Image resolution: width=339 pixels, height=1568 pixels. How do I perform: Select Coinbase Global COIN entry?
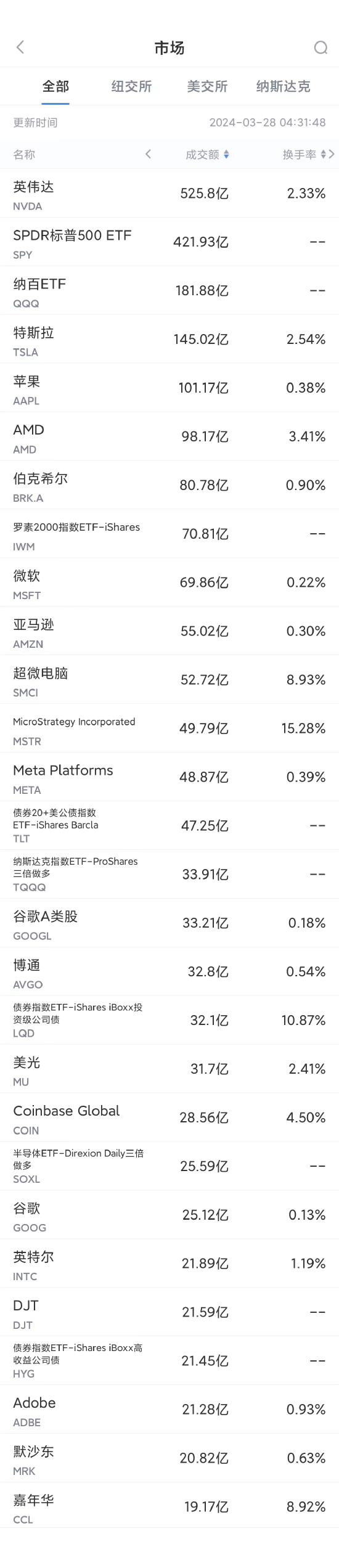[169, 1117]
